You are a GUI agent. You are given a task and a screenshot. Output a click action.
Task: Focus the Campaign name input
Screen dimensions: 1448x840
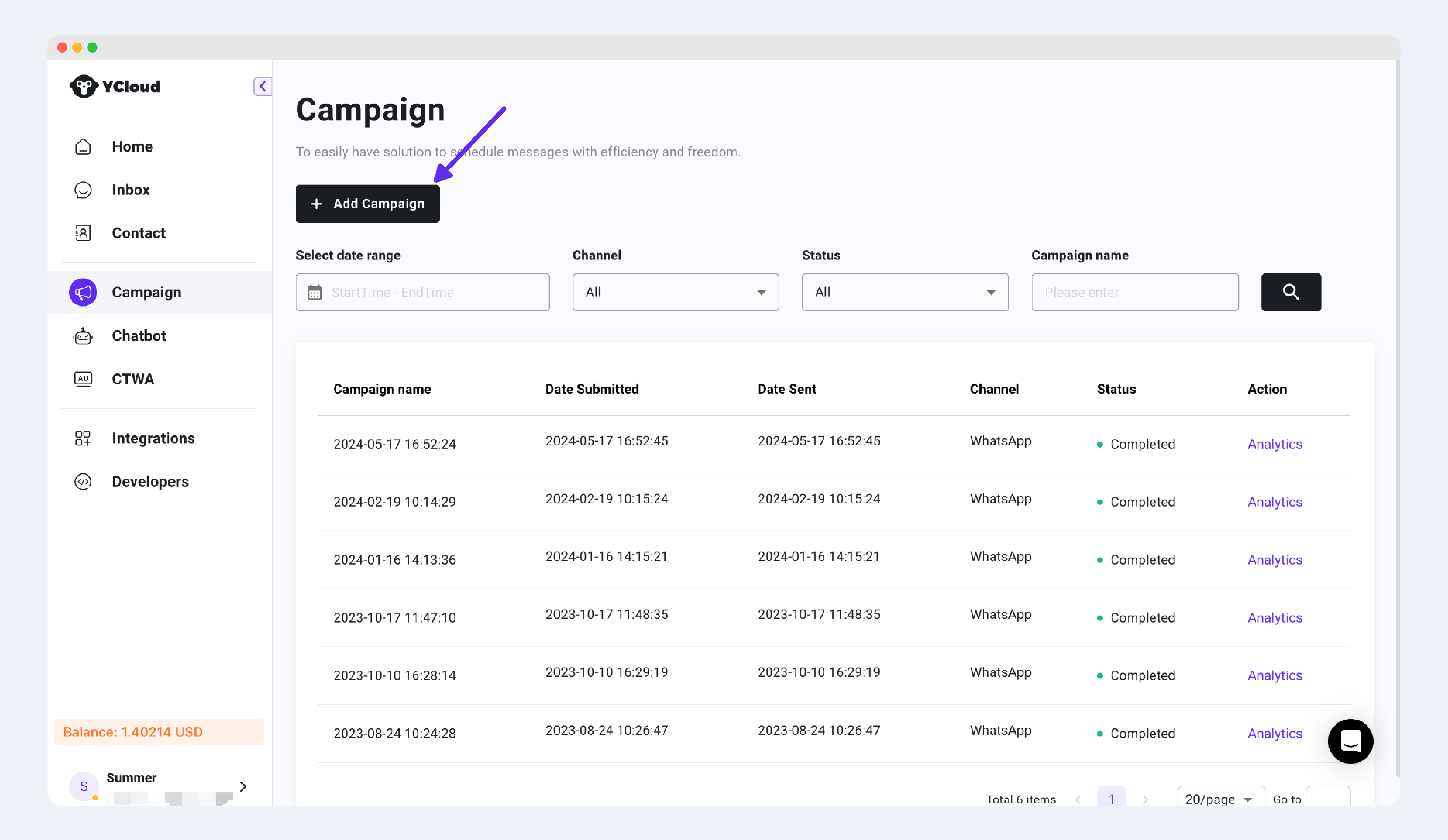1134,292
